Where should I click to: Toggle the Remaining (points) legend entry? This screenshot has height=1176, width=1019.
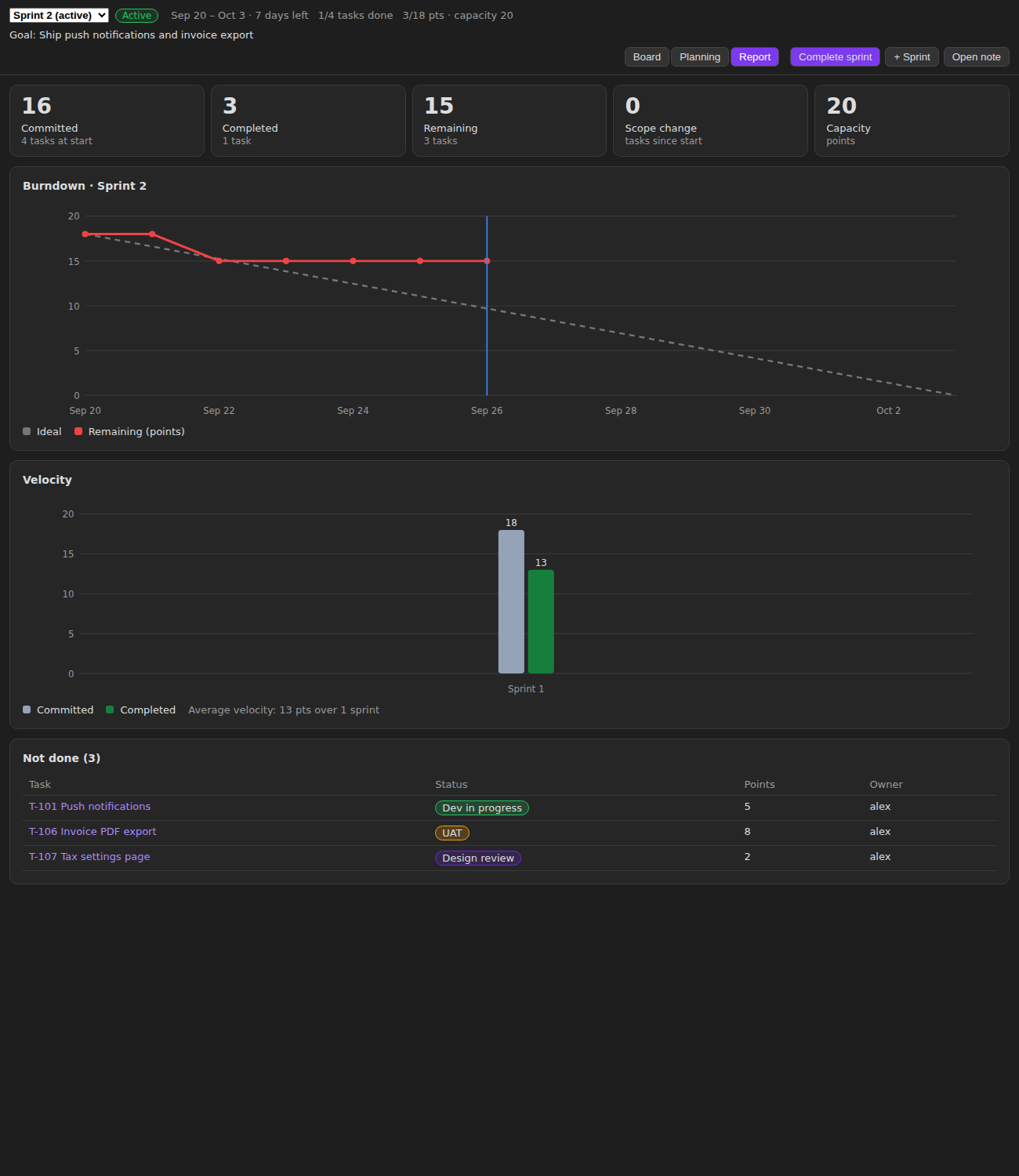(x=129, y=432)
